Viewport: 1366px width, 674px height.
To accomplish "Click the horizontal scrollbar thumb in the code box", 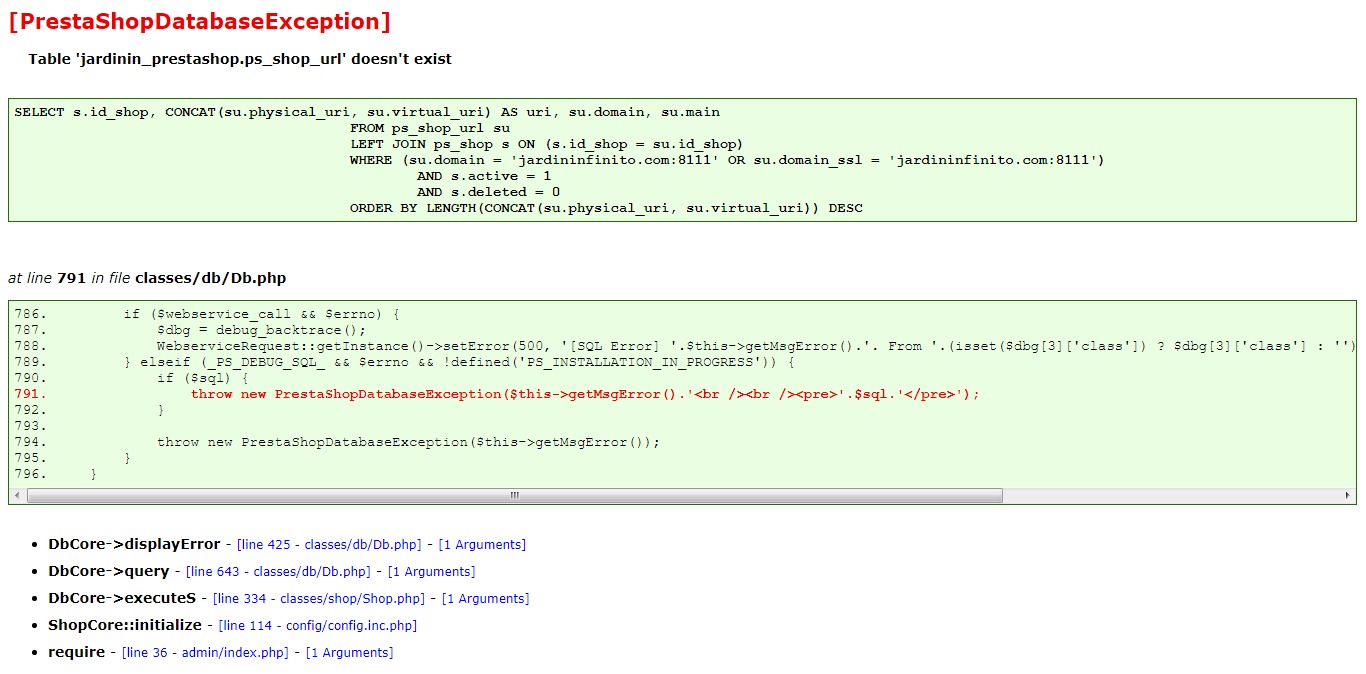I will coord(515,495).
